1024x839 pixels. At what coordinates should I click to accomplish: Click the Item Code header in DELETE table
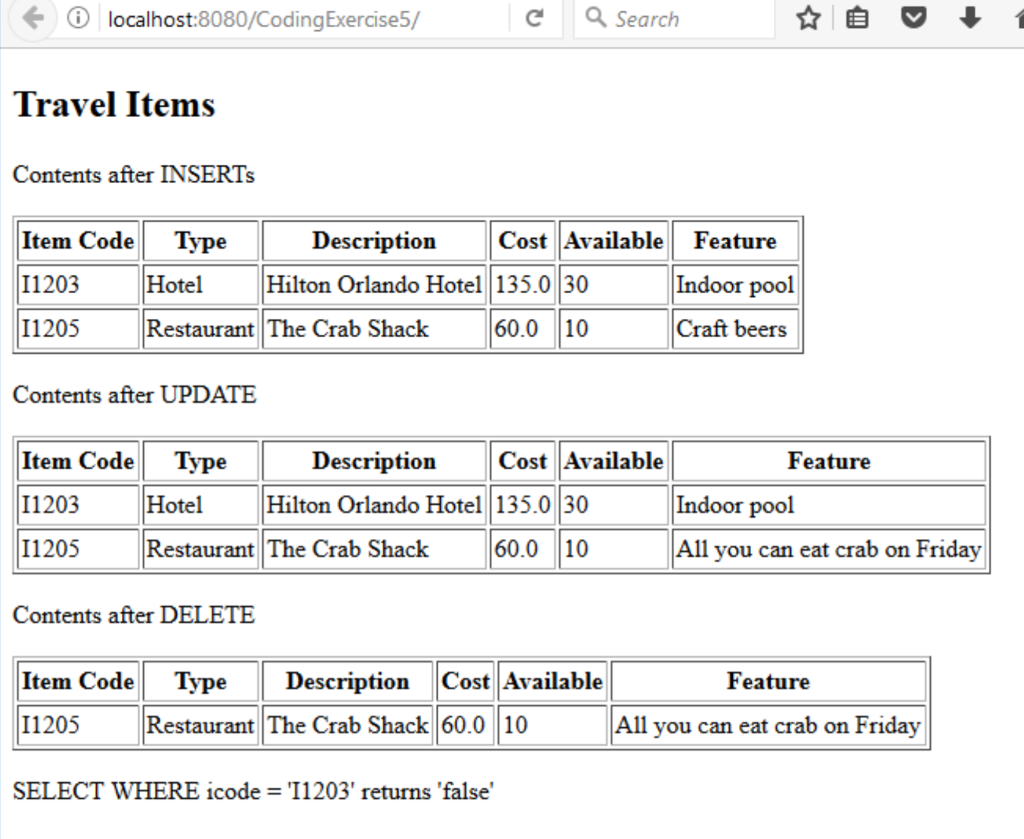77,681
